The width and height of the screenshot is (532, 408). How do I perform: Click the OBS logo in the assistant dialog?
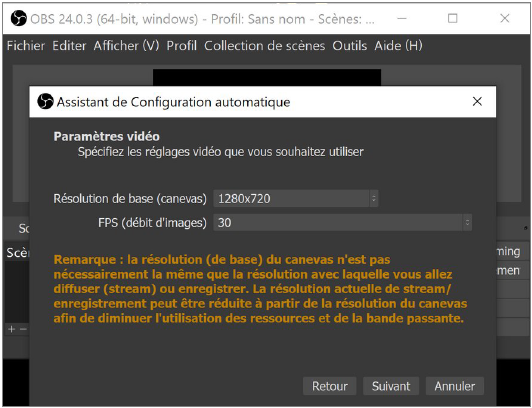pyautogui.click(x=45, y=101)
